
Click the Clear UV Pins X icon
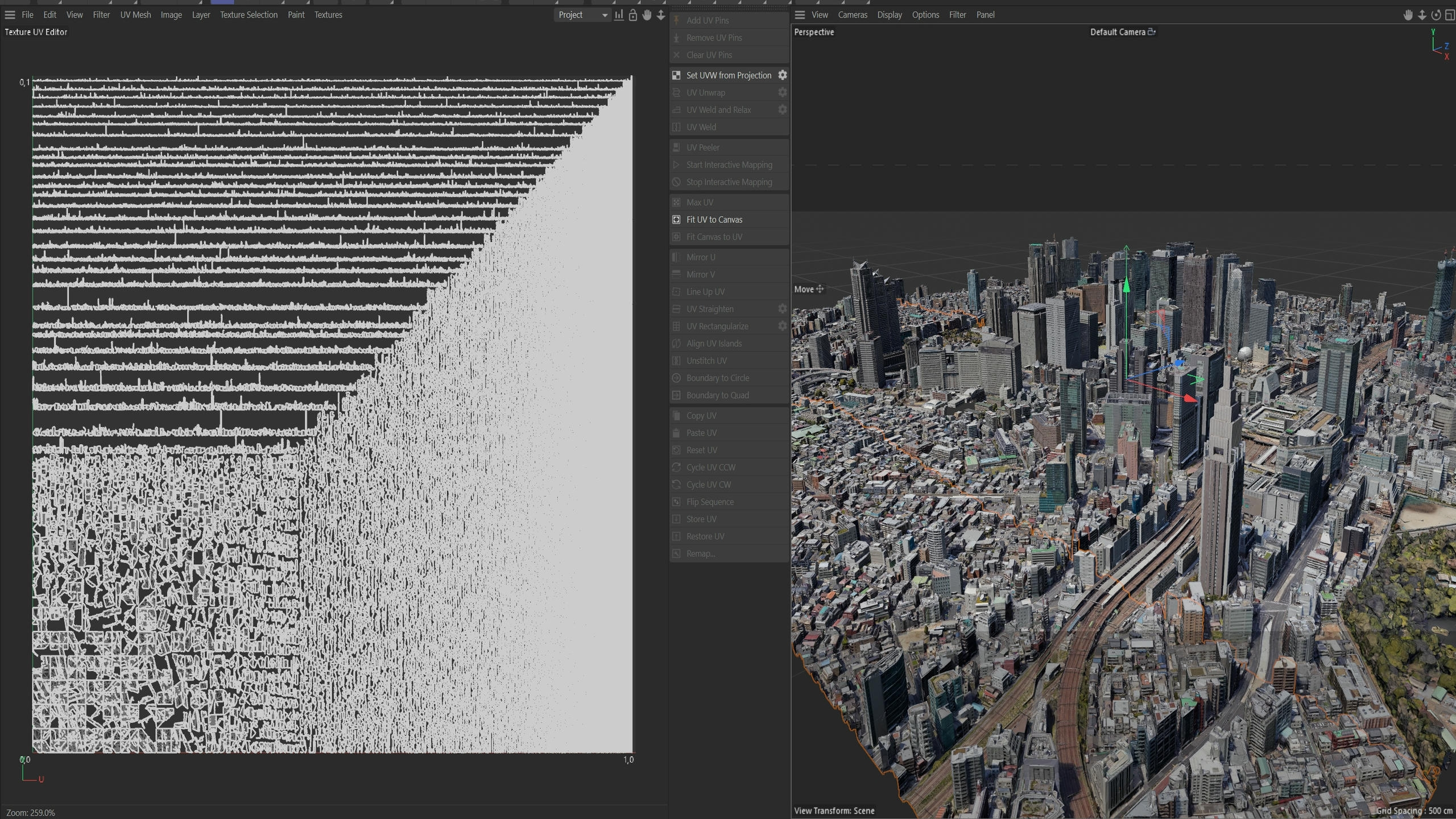(676, 55)
